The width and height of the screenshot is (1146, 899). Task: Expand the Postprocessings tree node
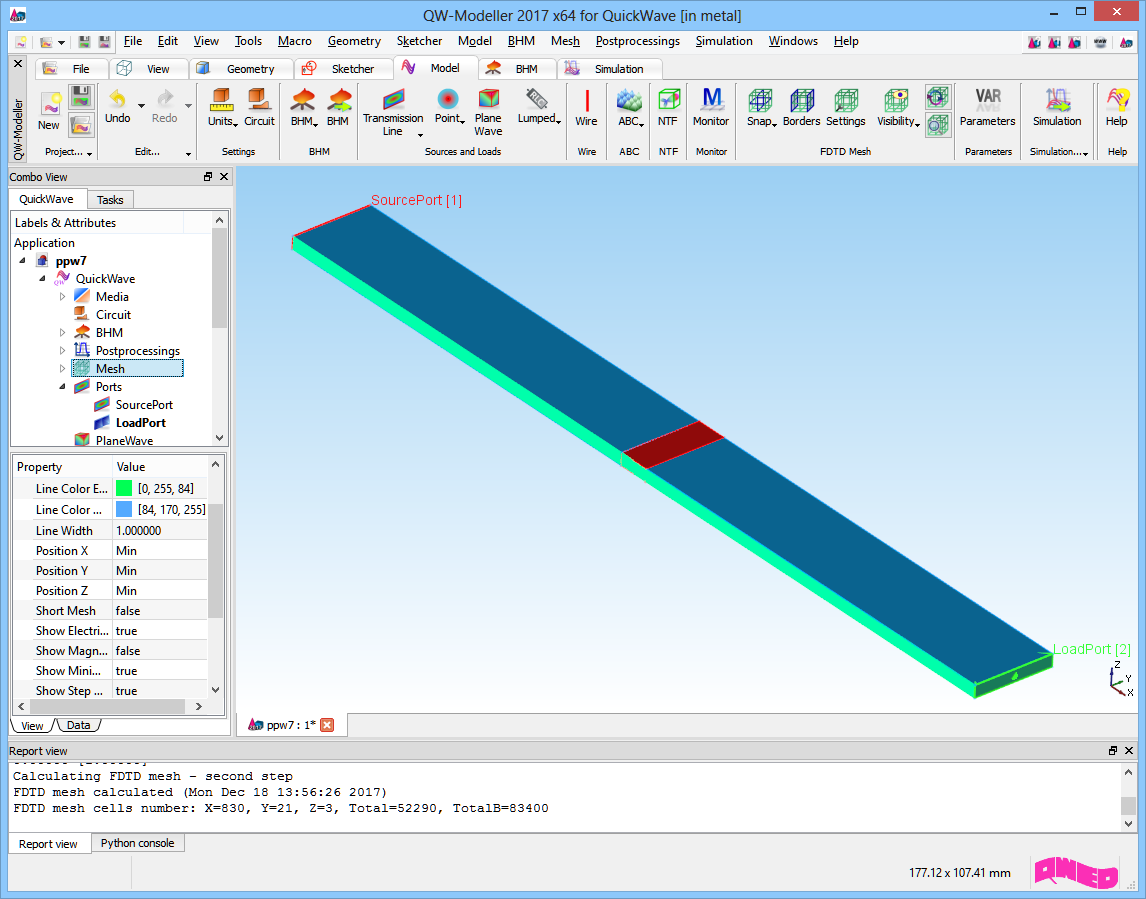[x=62, y=351]
